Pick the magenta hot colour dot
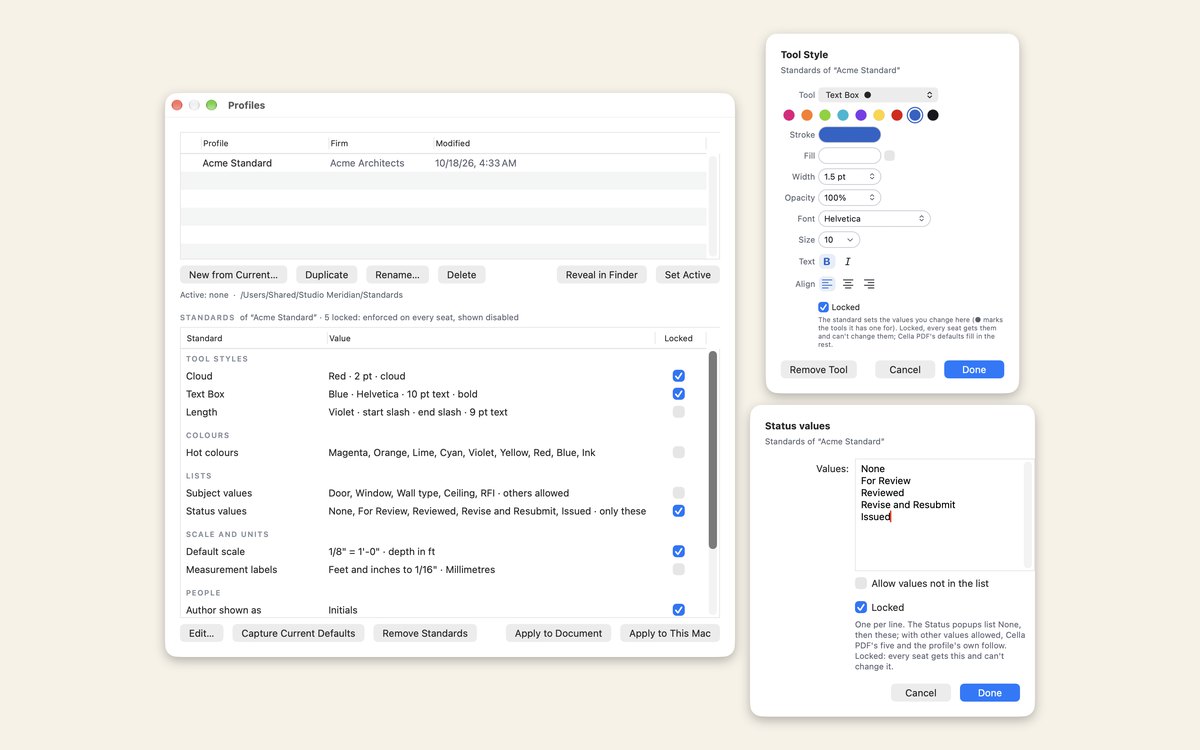1200x750 pixels. (x=789, y=115)
